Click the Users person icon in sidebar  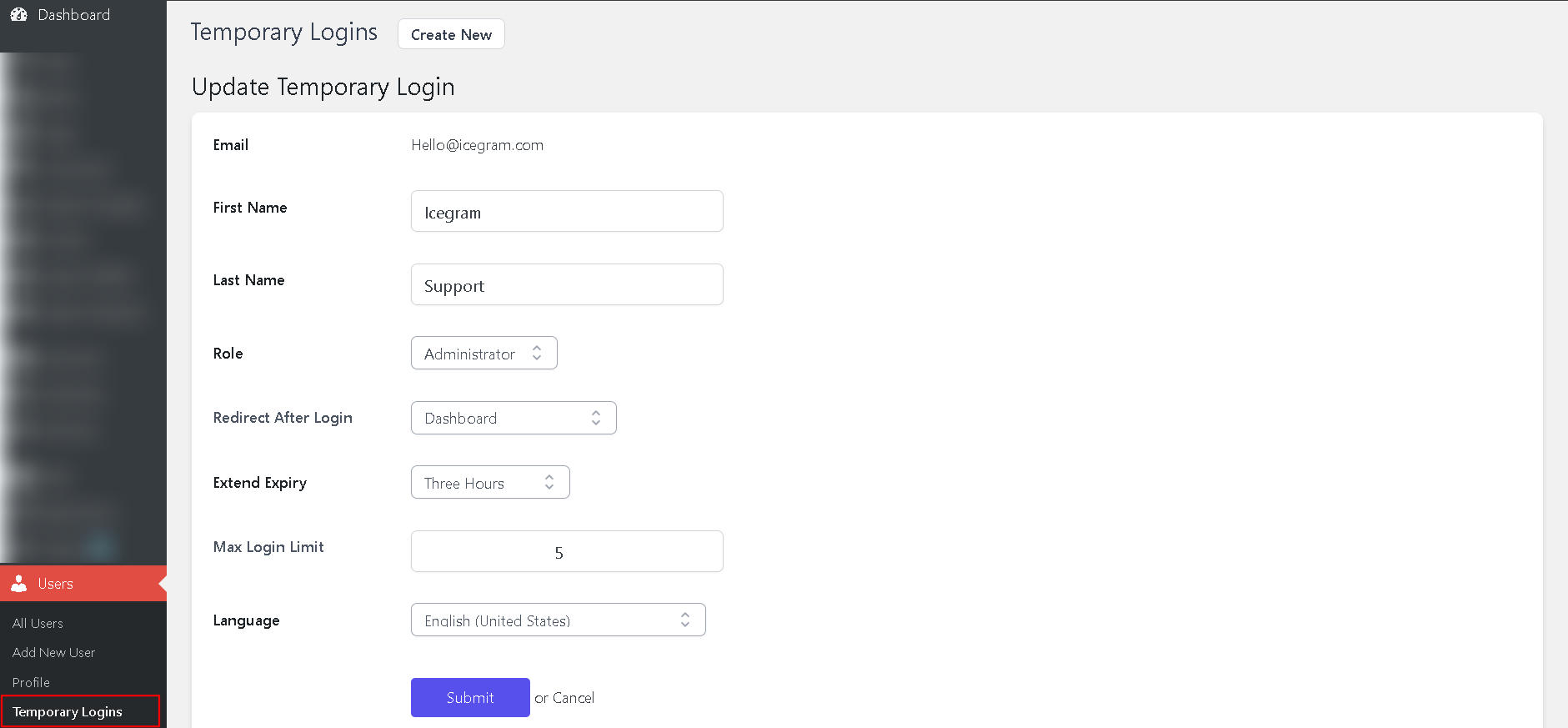[18, 584]
